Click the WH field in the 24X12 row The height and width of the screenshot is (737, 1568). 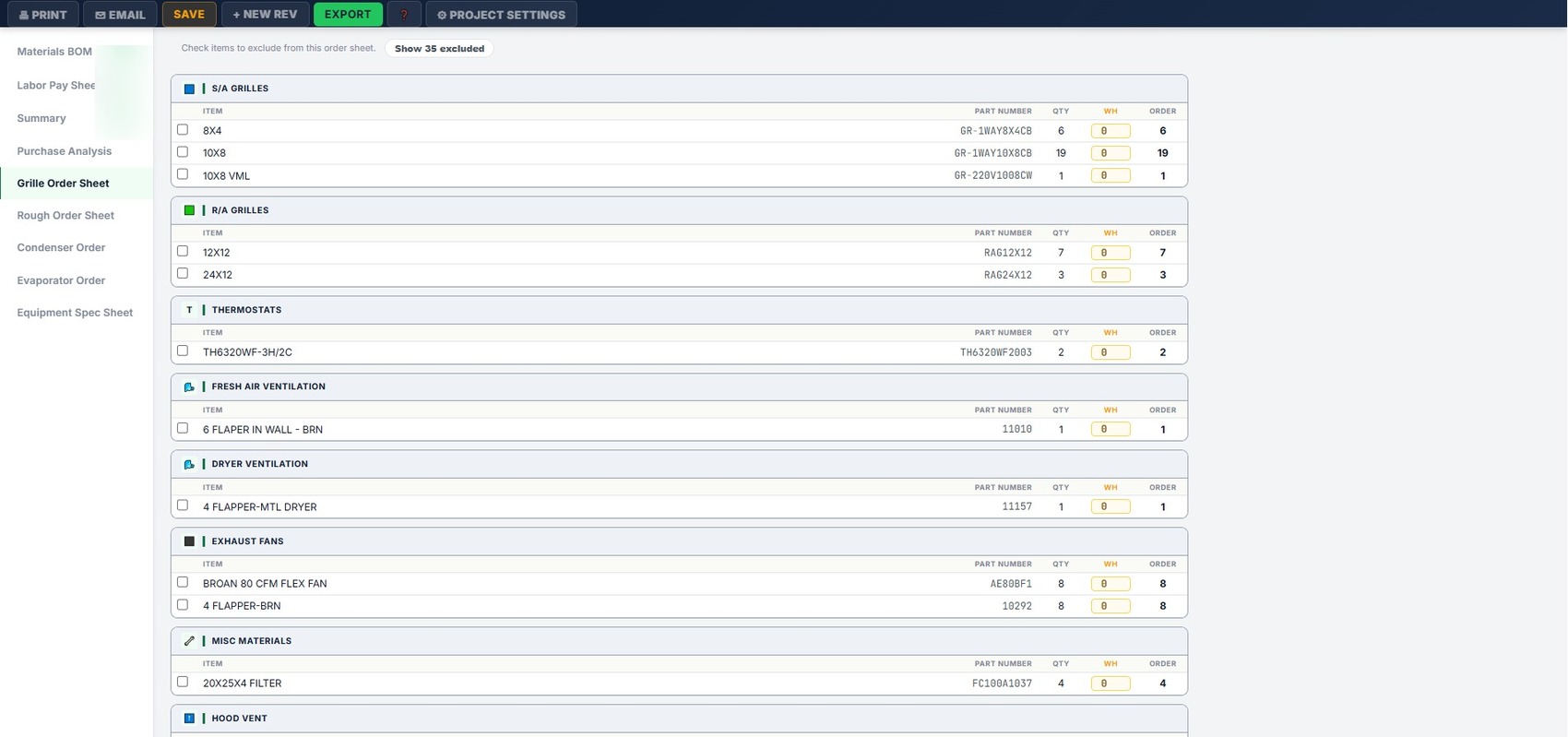click(1111, 275)
